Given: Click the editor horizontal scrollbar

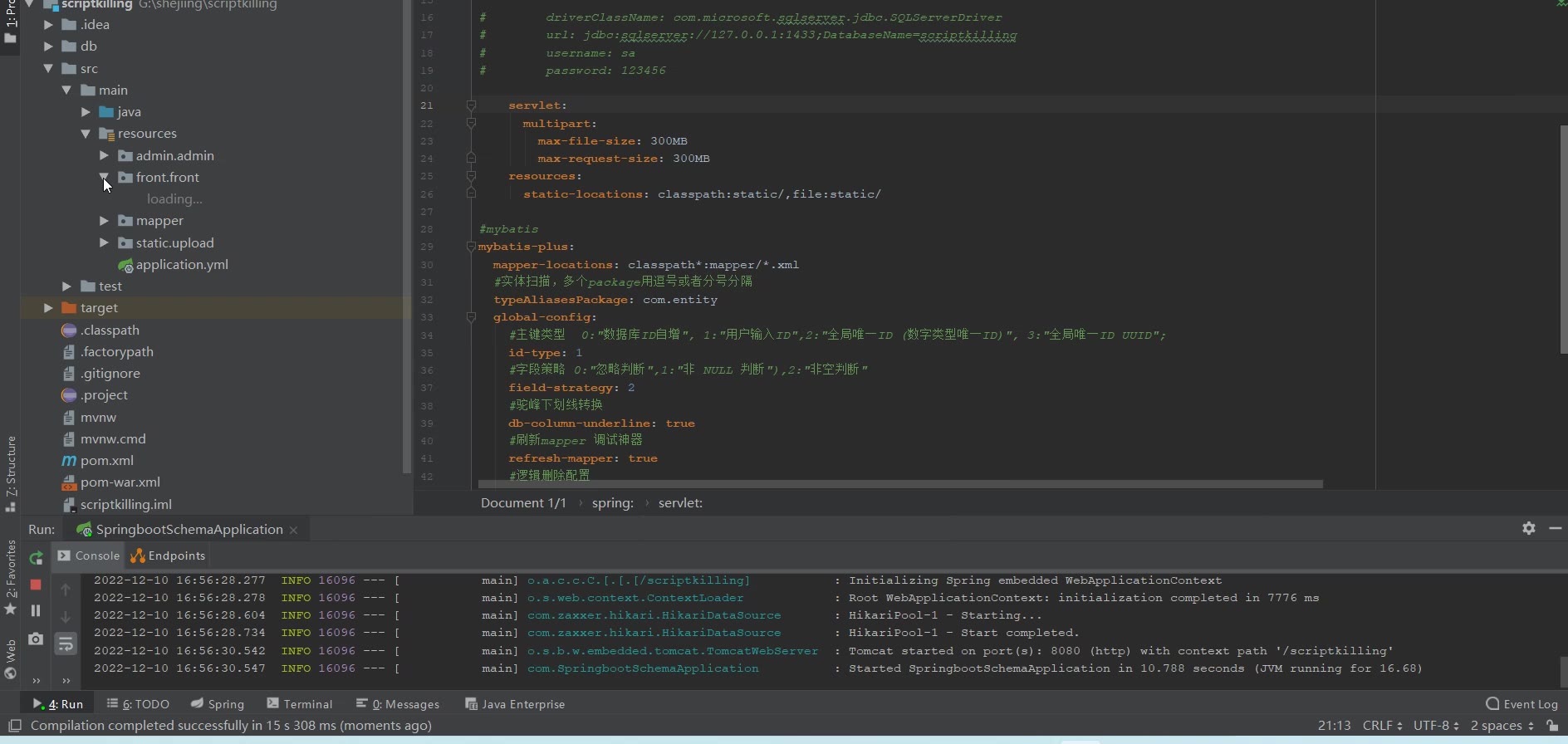Looking at the screenshot, I should [x=899, y=483].
